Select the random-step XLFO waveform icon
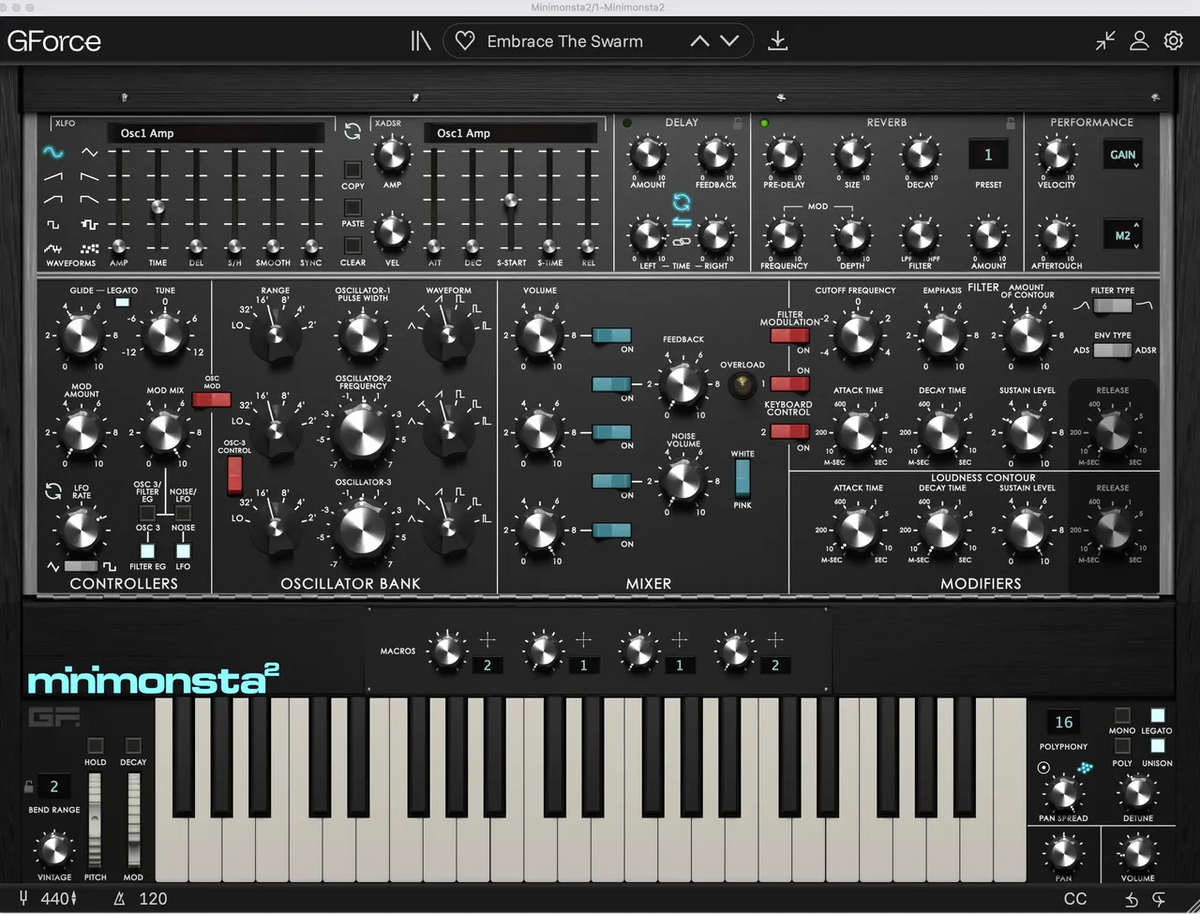The width and height of the screenshot is (1200, 914). click(90, 224)
